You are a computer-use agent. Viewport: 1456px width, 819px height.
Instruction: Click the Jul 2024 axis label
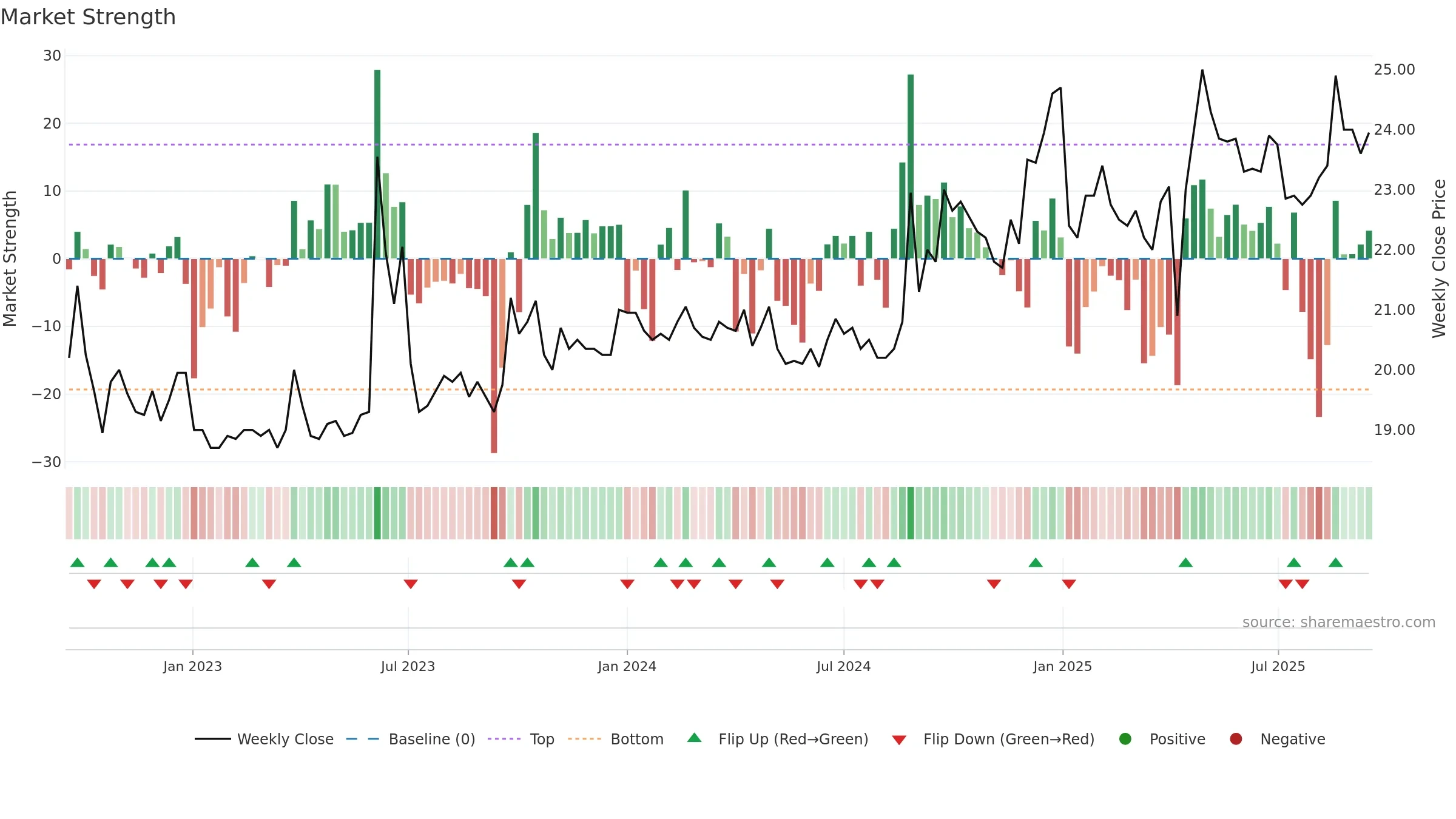(x=843, y=667)
